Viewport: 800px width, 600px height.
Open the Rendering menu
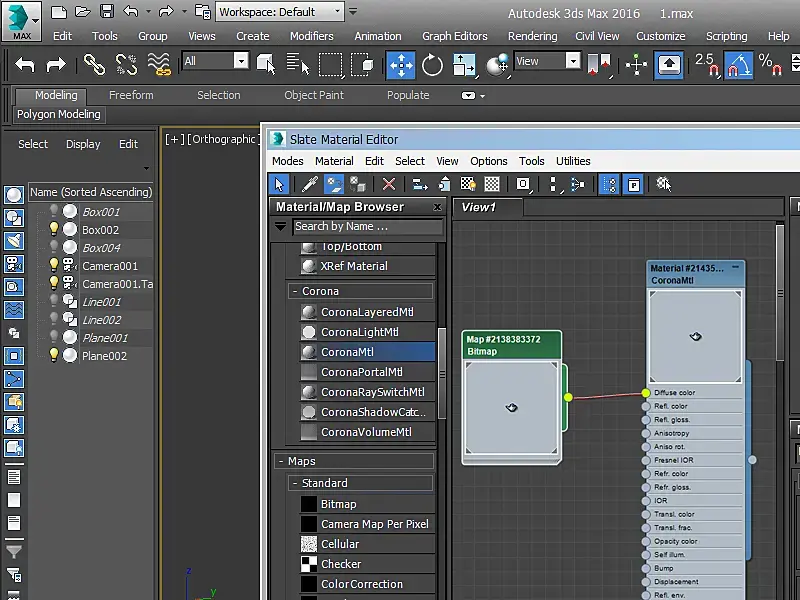point(532,36)
